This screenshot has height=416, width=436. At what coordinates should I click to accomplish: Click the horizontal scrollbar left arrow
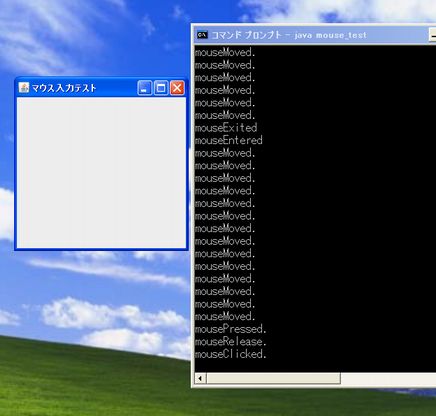coord(200,378)
